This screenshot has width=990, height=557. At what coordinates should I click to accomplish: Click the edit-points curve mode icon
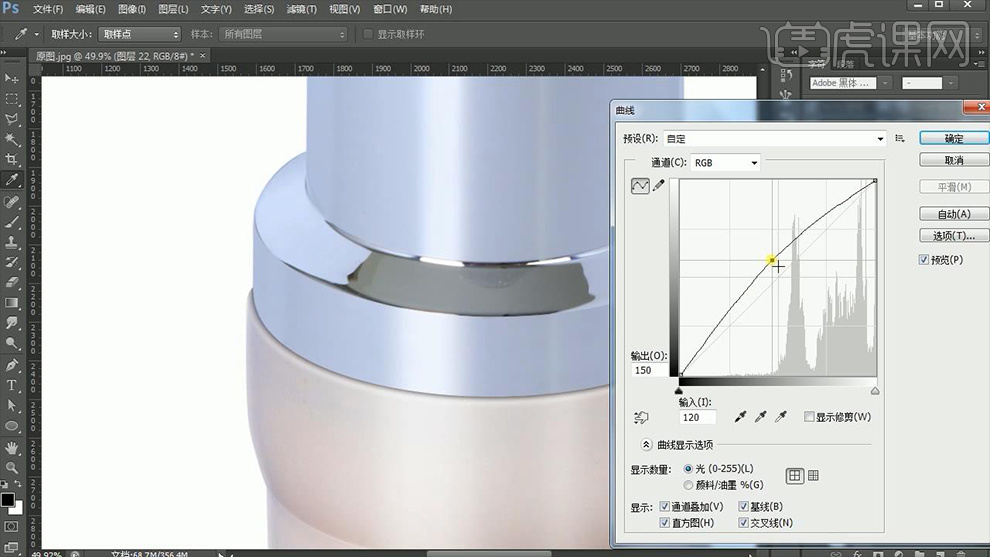click(x=640, y=186)
